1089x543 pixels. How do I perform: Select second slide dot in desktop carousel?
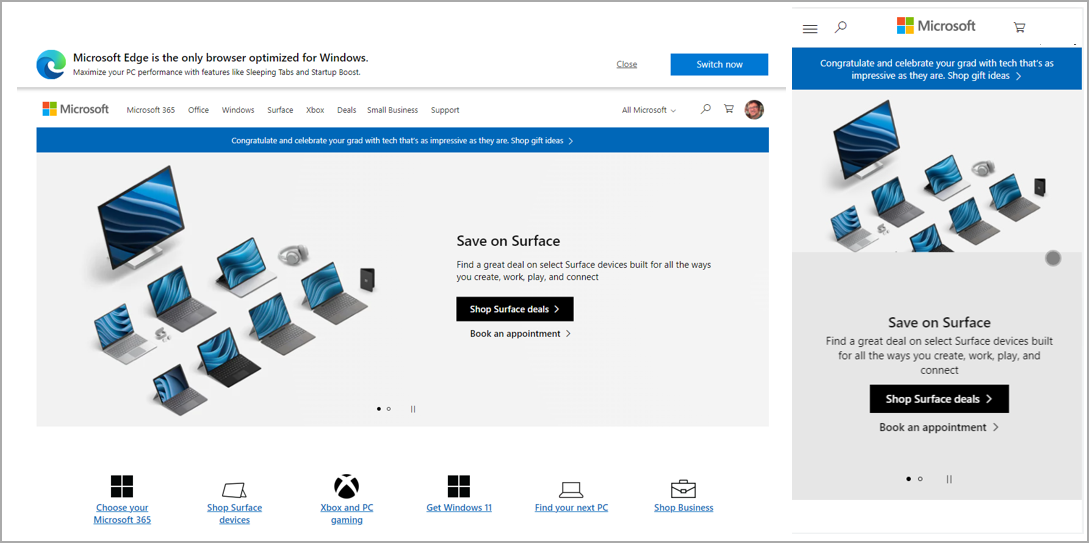(x=388, y=409)
